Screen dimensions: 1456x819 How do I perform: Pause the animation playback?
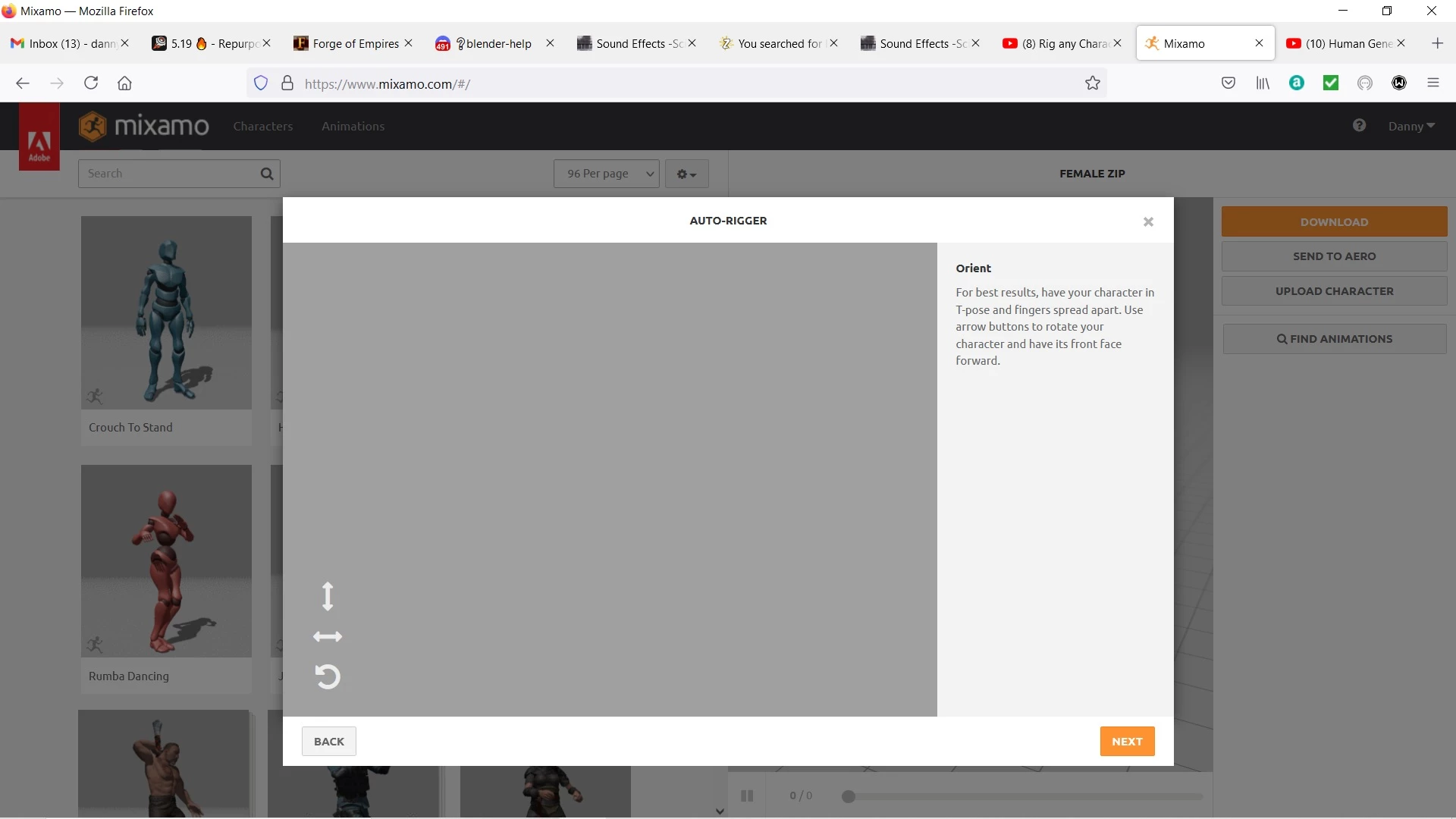747,795
